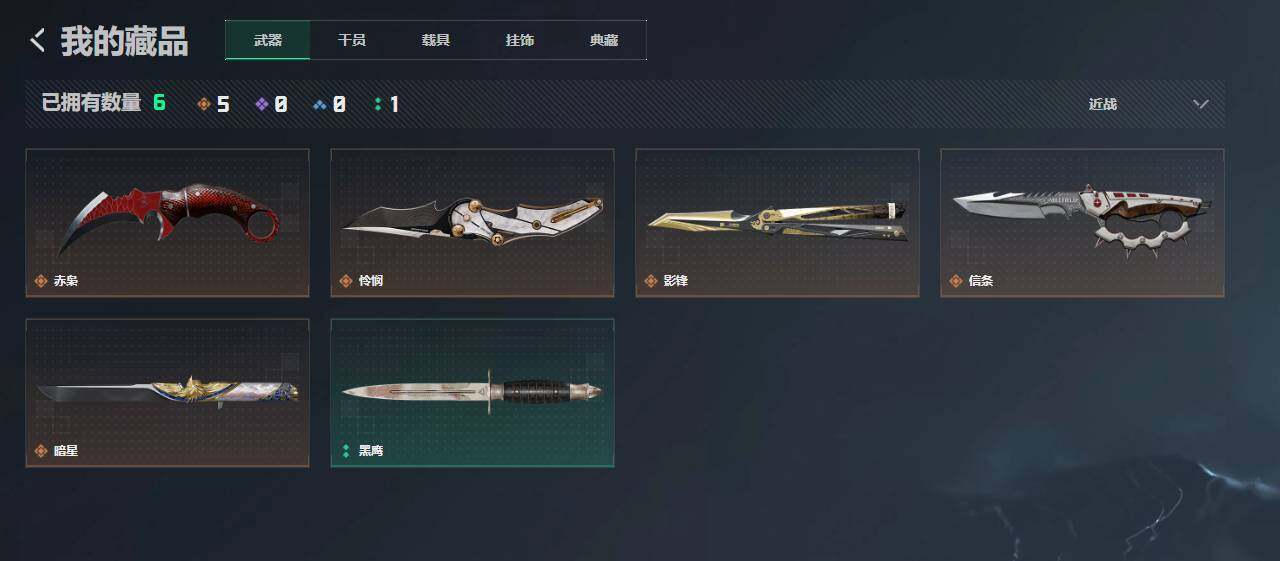Select the 暗星 blade card
Viewport: 1280px width, 561px height.
[167, 393]
